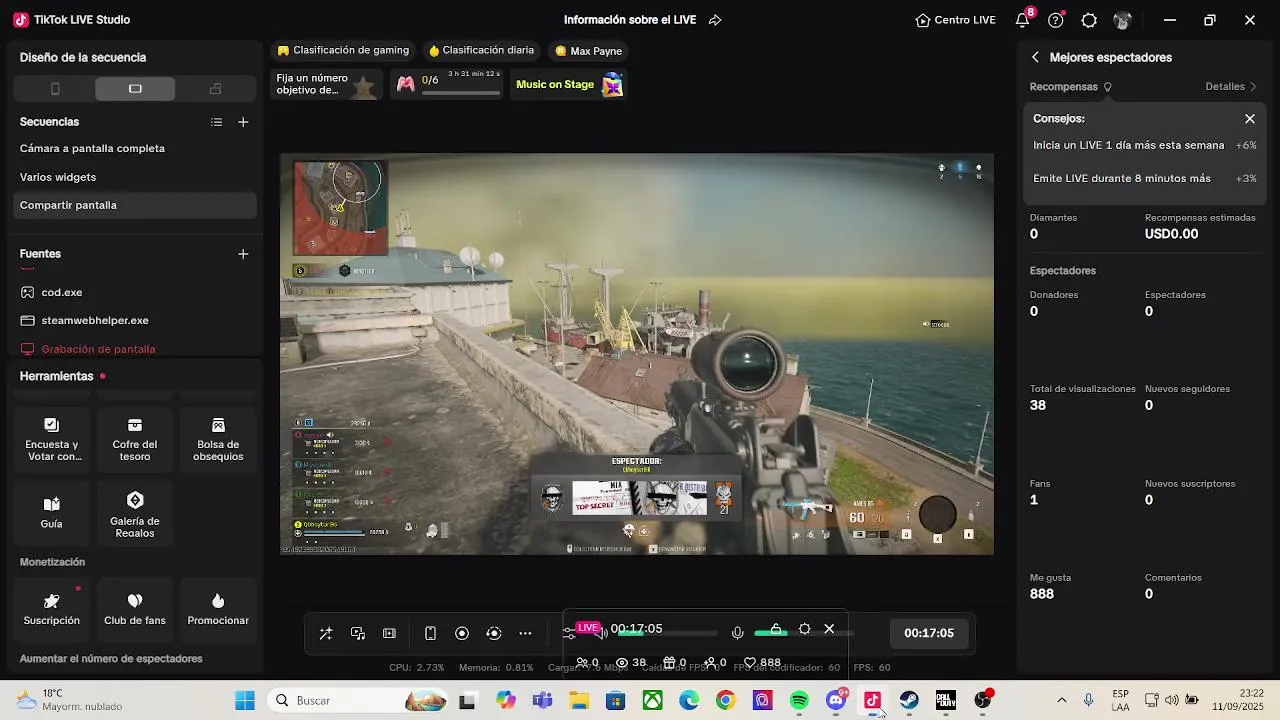
Task: Switch to landscape layout mode
Action: [x=135, y=89]
